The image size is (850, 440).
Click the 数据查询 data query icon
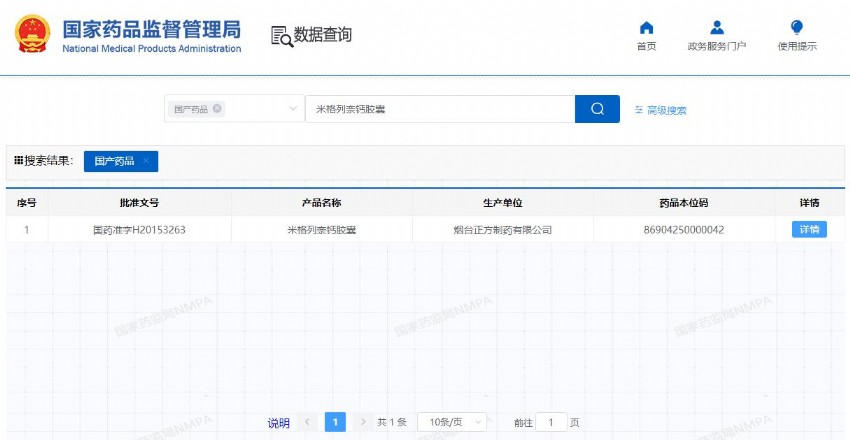[x=281, y=35]
